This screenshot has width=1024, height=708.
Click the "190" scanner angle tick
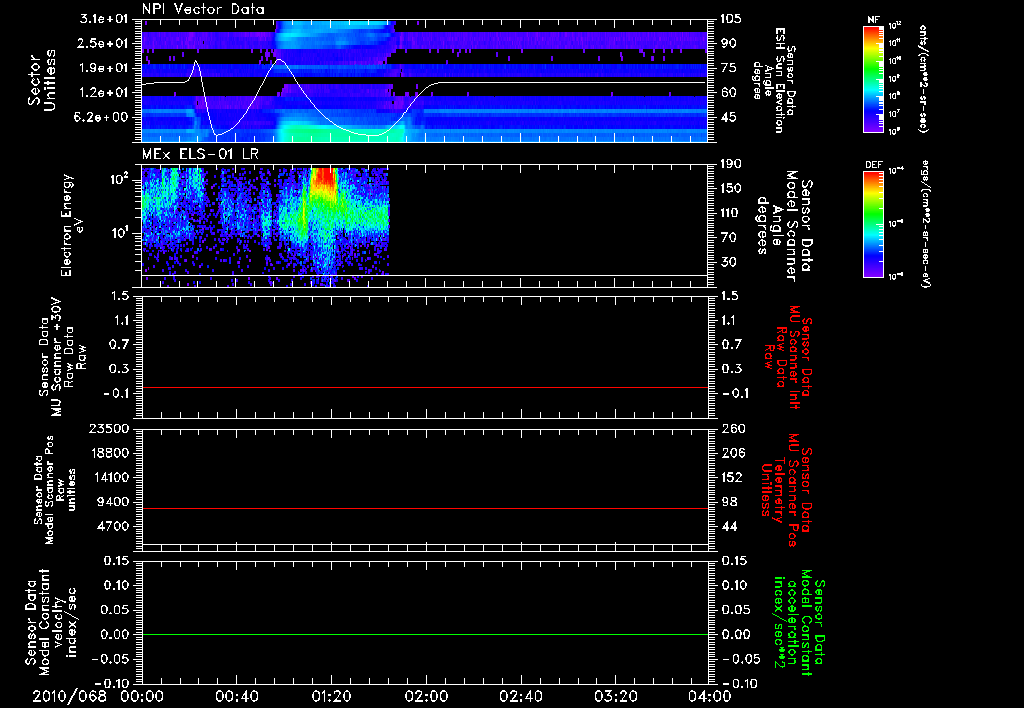pyautogui.click(x=731, y=164)
